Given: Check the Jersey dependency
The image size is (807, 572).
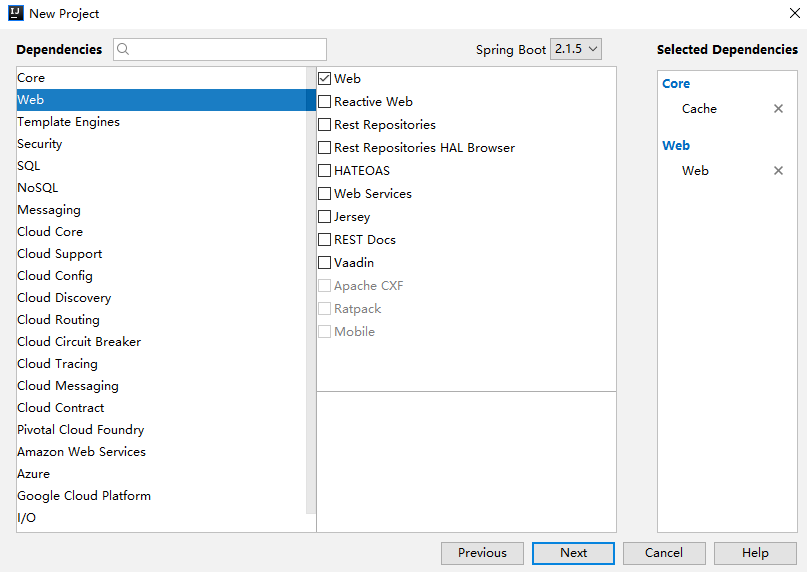Looking at the screenshot, I should click(x=324, y=216).
